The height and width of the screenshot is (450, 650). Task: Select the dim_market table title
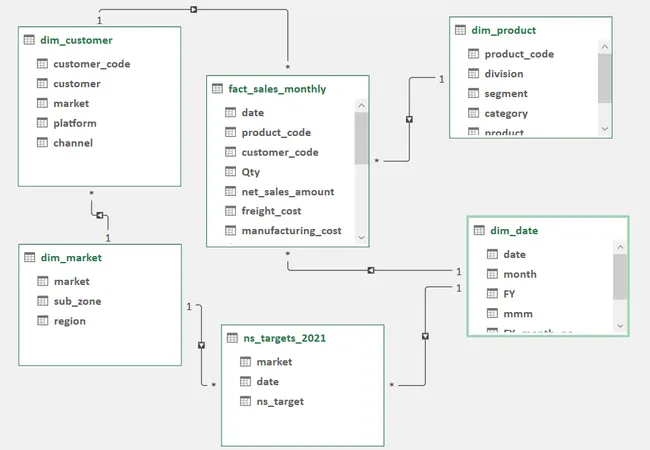pyautogui.click(x=71, y=258)
